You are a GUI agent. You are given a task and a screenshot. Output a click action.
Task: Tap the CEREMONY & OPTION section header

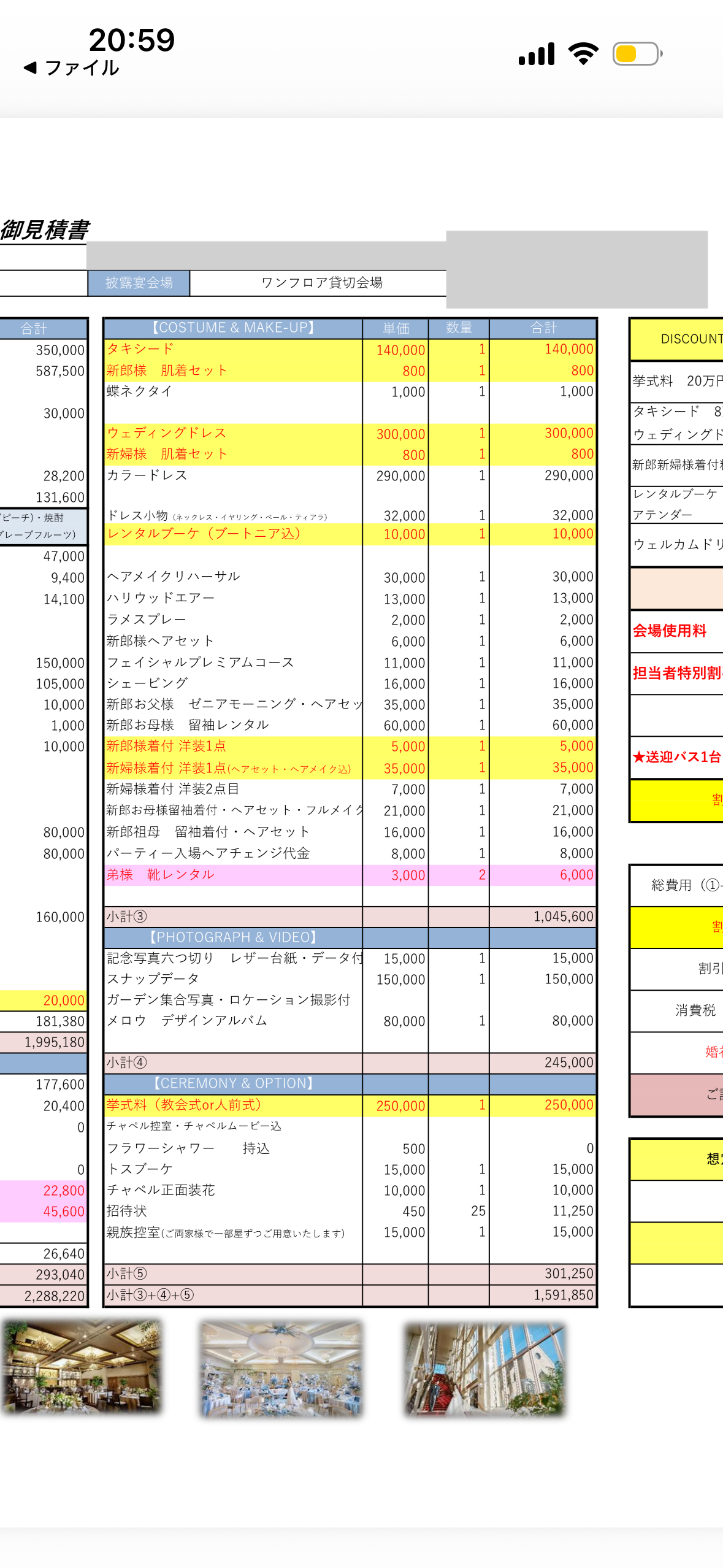[233, 1083]
